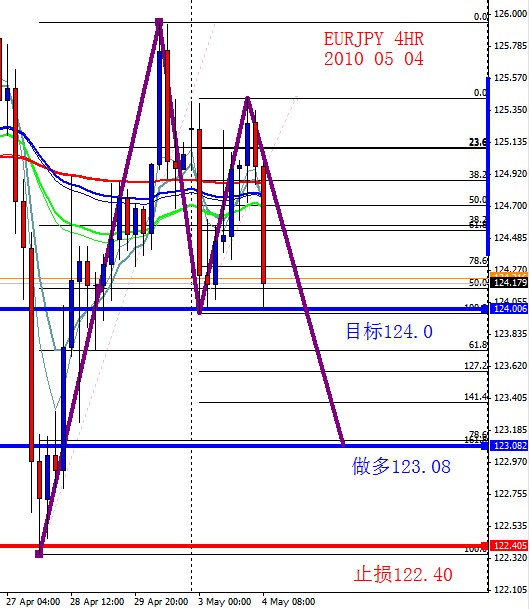Select the 3 May 00:00 time axis label
This screenshot has height=609, width=530.
pyautogui.click(x=225, y=602)
